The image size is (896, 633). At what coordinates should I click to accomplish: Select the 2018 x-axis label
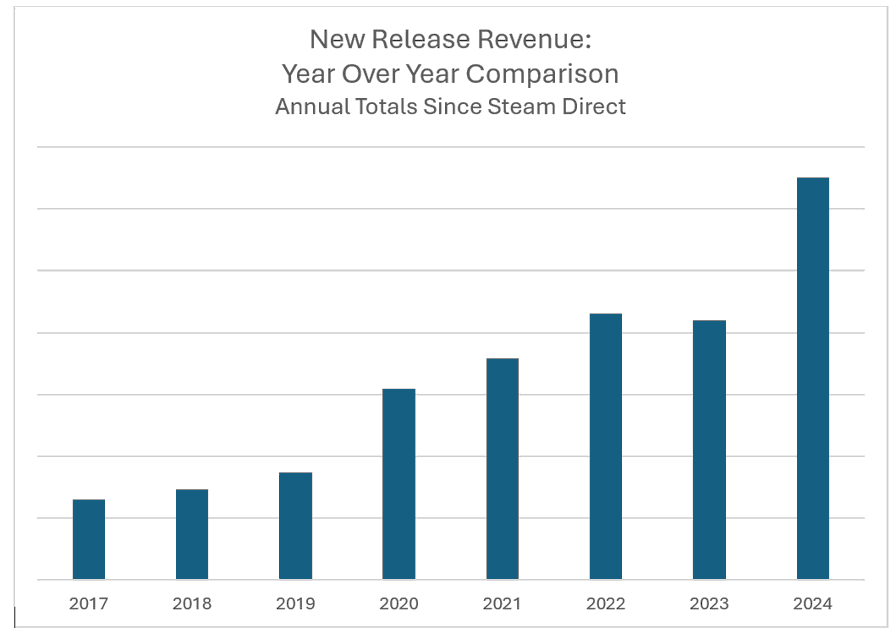(192, 604)
